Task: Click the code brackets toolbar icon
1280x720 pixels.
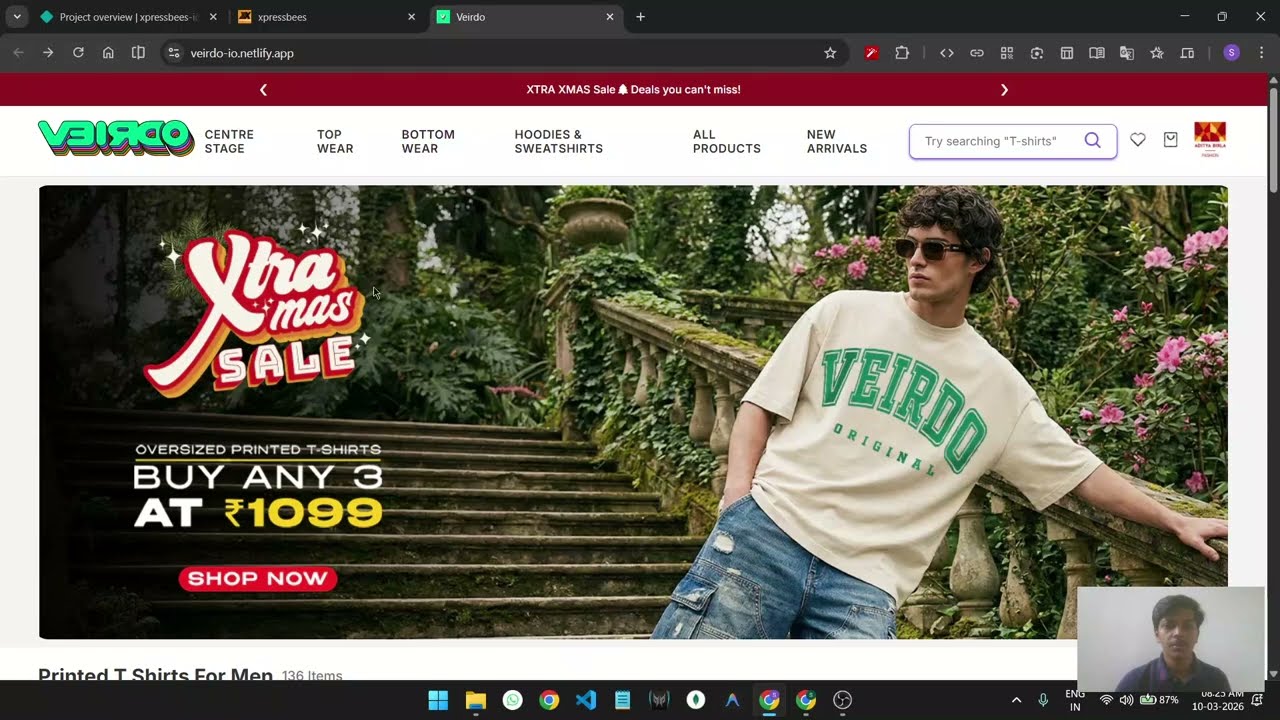Action: (947, 53)
